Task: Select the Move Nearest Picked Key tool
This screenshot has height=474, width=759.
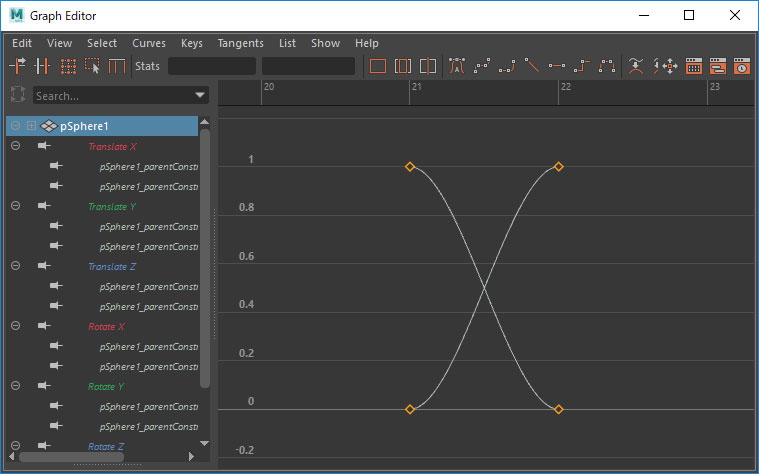Action: tap(17, 65)
